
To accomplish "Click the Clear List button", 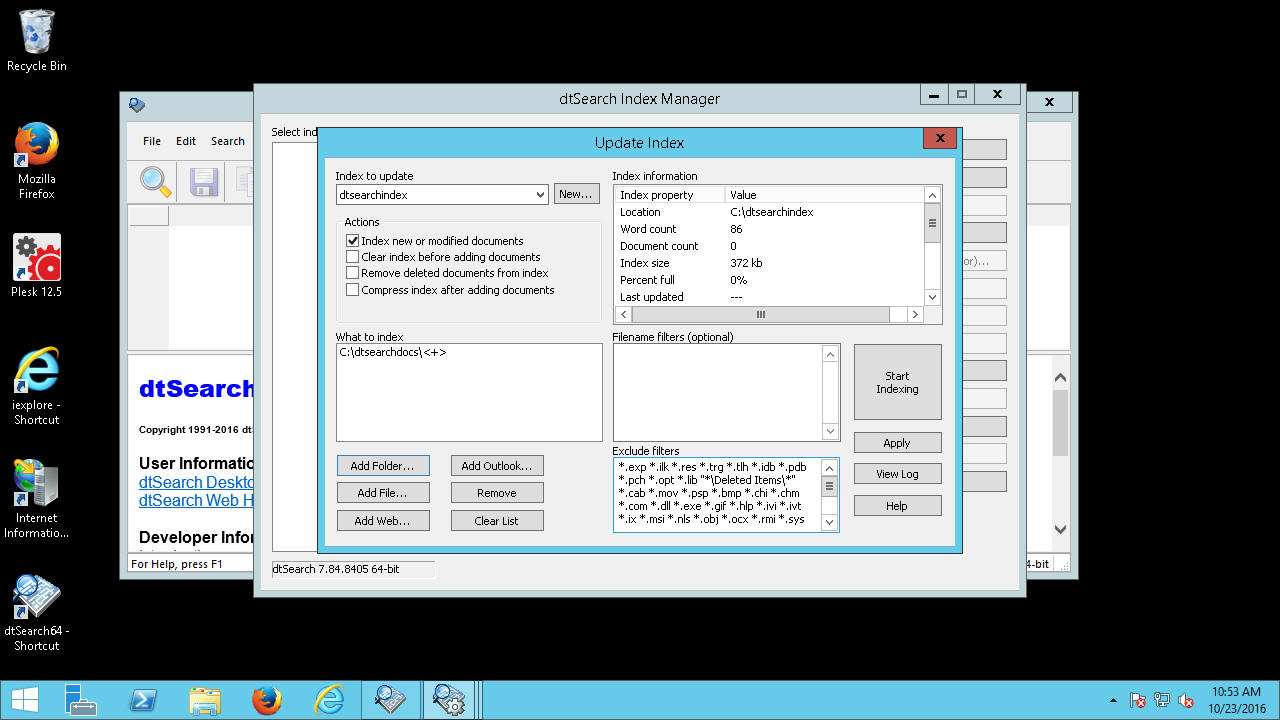I will (x=497, y=521).
